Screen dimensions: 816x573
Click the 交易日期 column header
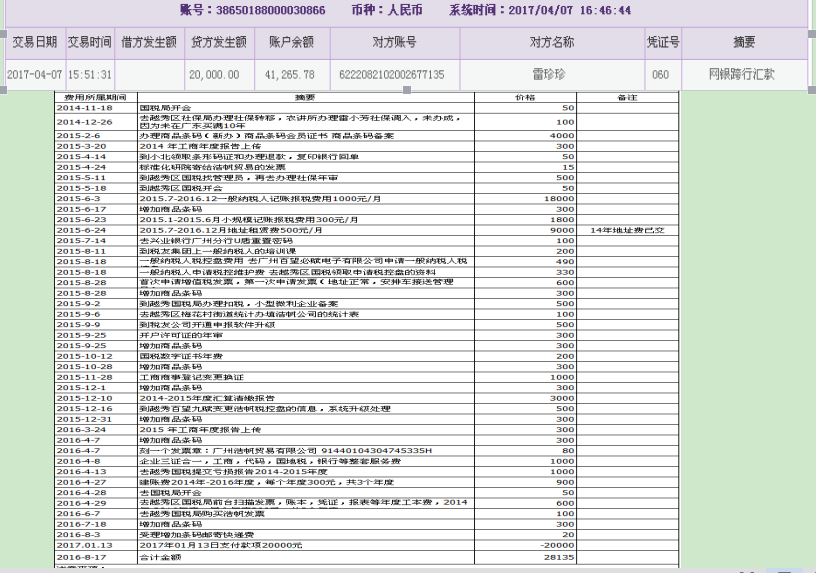pyautogui.click(x=34, y=42)
